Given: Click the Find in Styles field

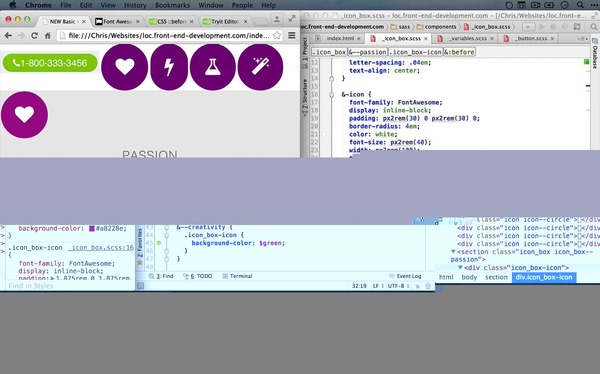Looking at the screenshot, I should (x=69, y=286).
